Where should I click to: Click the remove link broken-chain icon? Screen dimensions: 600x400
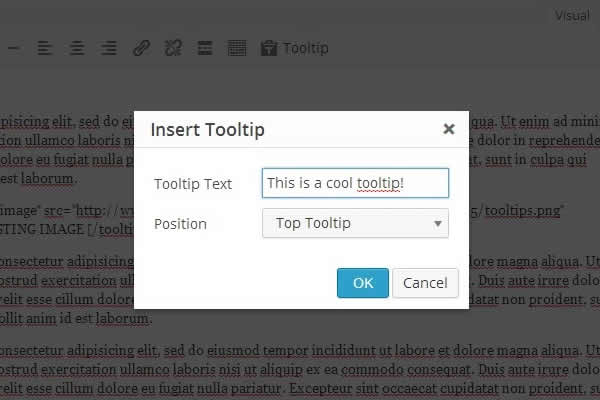click(x=173, y=48)
